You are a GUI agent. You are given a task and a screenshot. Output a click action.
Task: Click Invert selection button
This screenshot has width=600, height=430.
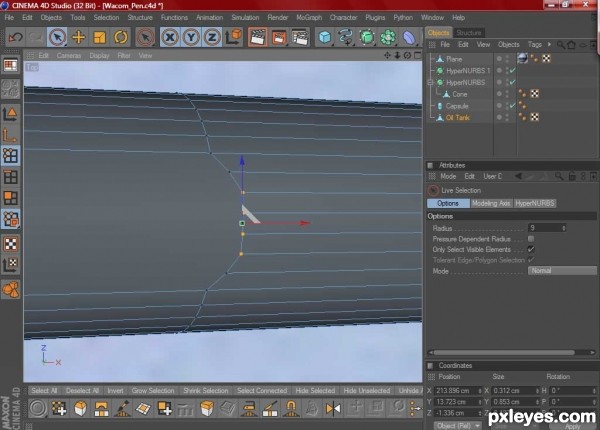point(115,391)
